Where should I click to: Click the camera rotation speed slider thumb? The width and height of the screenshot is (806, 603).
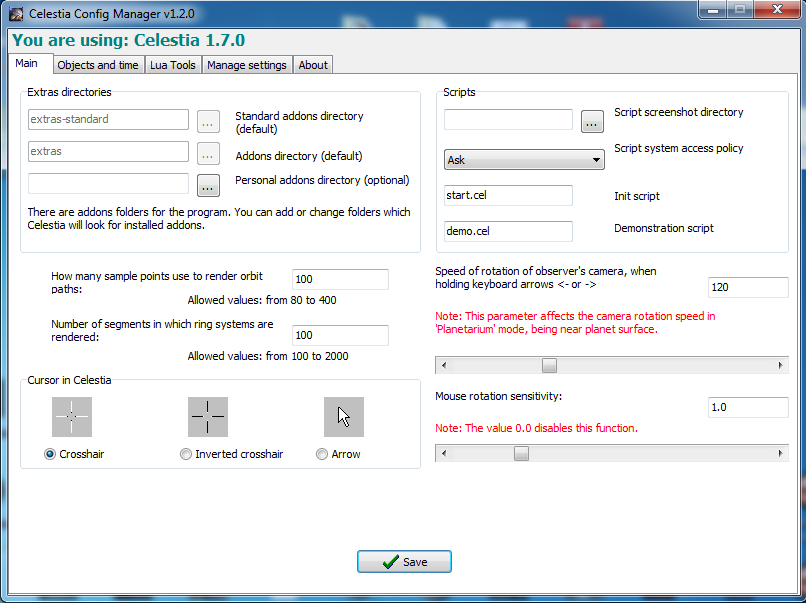pyautogui.click(x=549, y=366)
